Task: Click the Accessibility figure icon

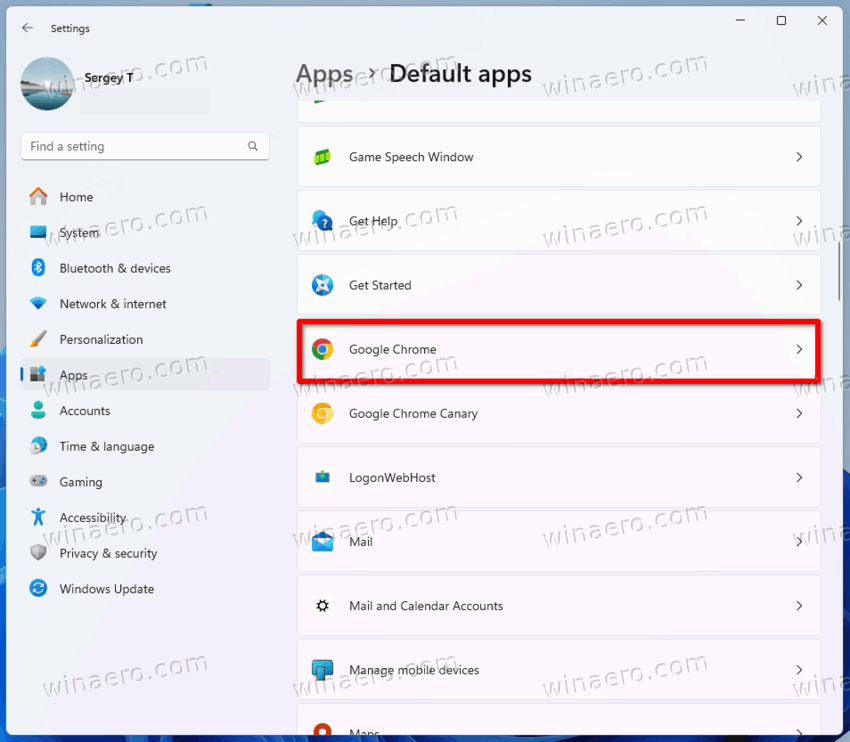Action: tap(38, 517)
